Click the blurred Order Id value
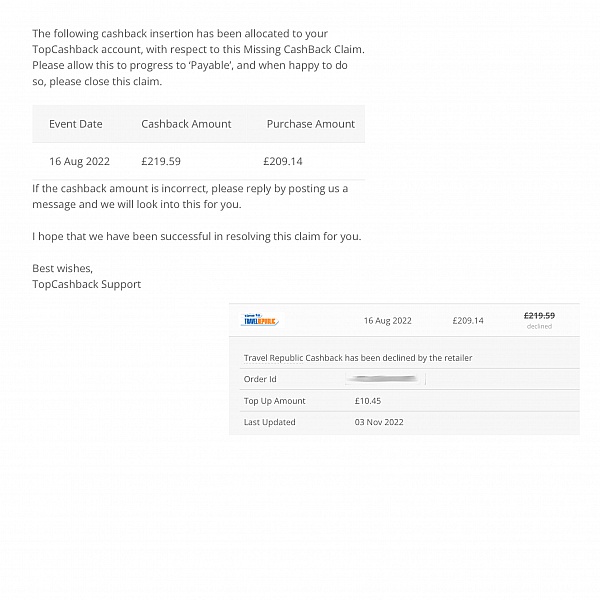The width and height of the screenshot is (600, 600). pos(385,379)
